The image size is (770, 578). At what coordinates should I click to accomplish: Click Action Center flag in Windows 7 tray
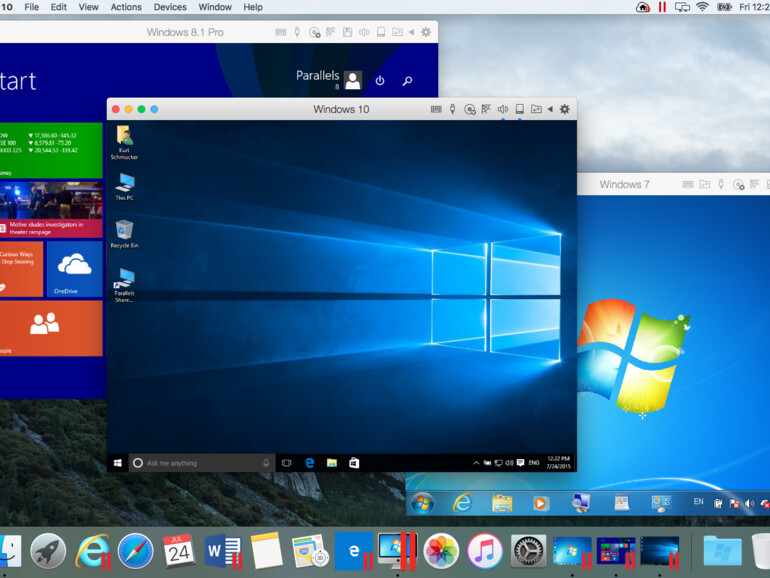[734, 503]
